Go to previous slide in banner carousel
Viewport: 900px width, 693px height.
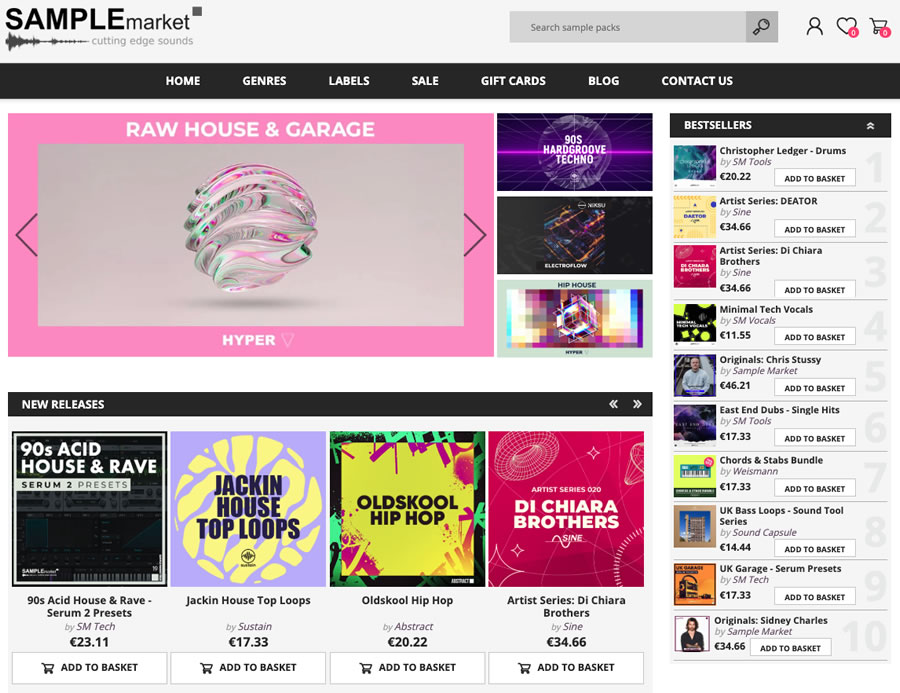[26, 235]
